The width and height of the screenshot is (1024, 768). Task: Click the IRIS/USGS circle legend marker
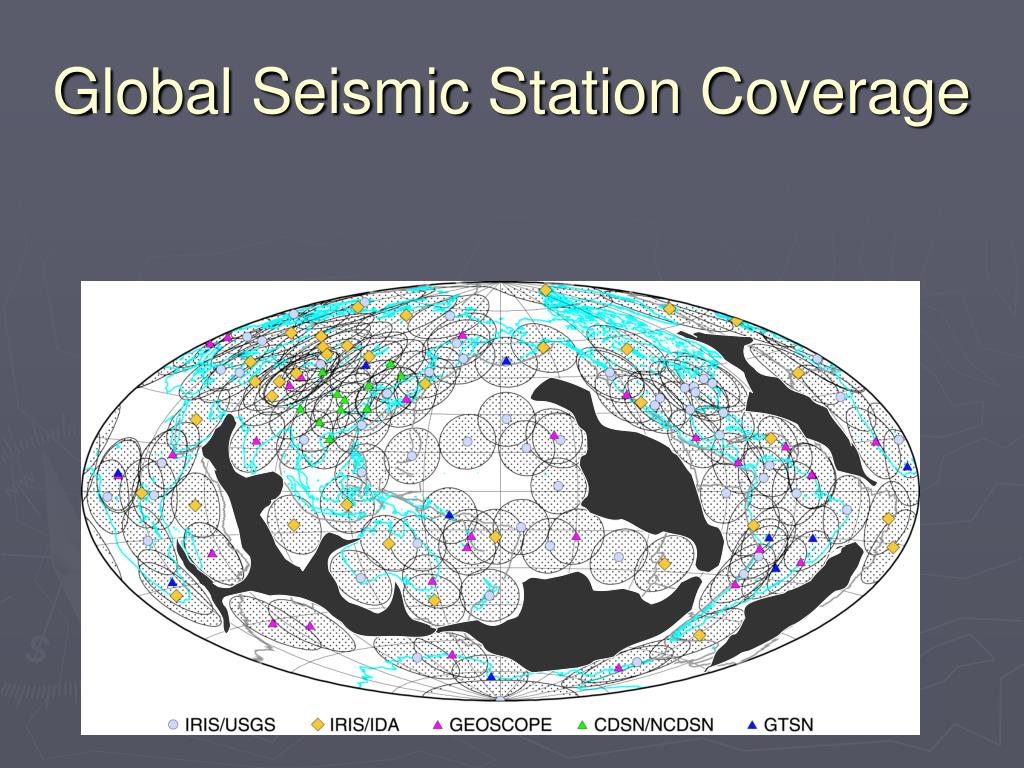click(x=173, y=725)
